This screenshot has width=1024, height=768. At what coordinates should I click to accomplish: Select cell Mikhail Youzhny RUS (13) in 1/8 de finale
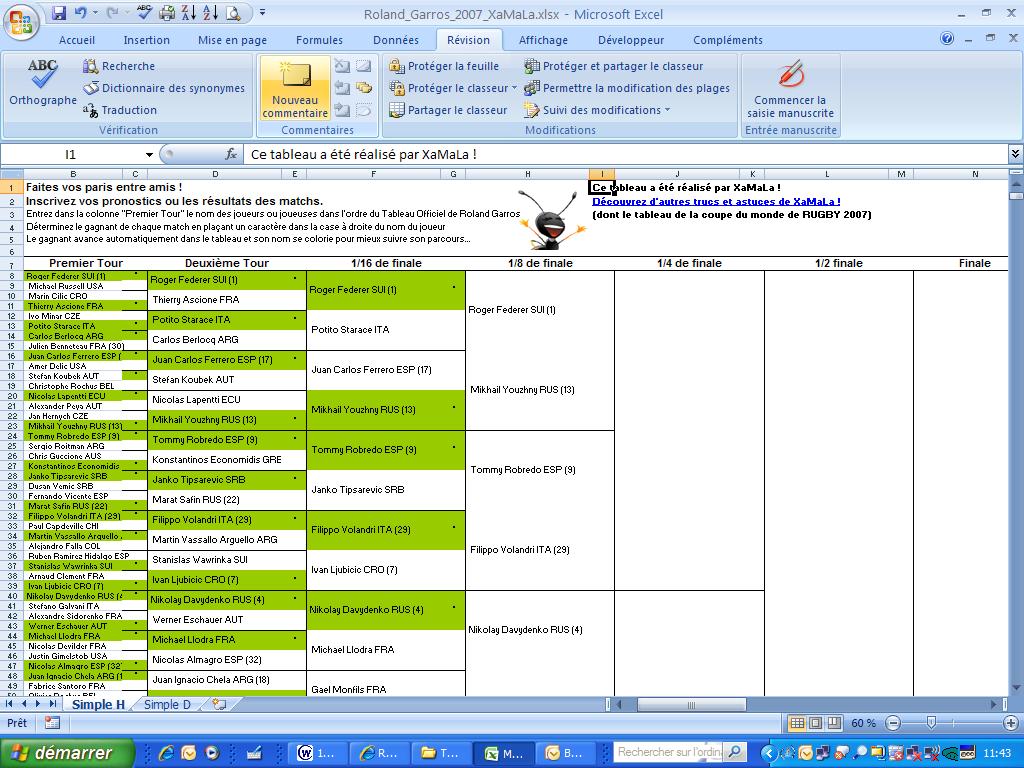tap(541, 390)
